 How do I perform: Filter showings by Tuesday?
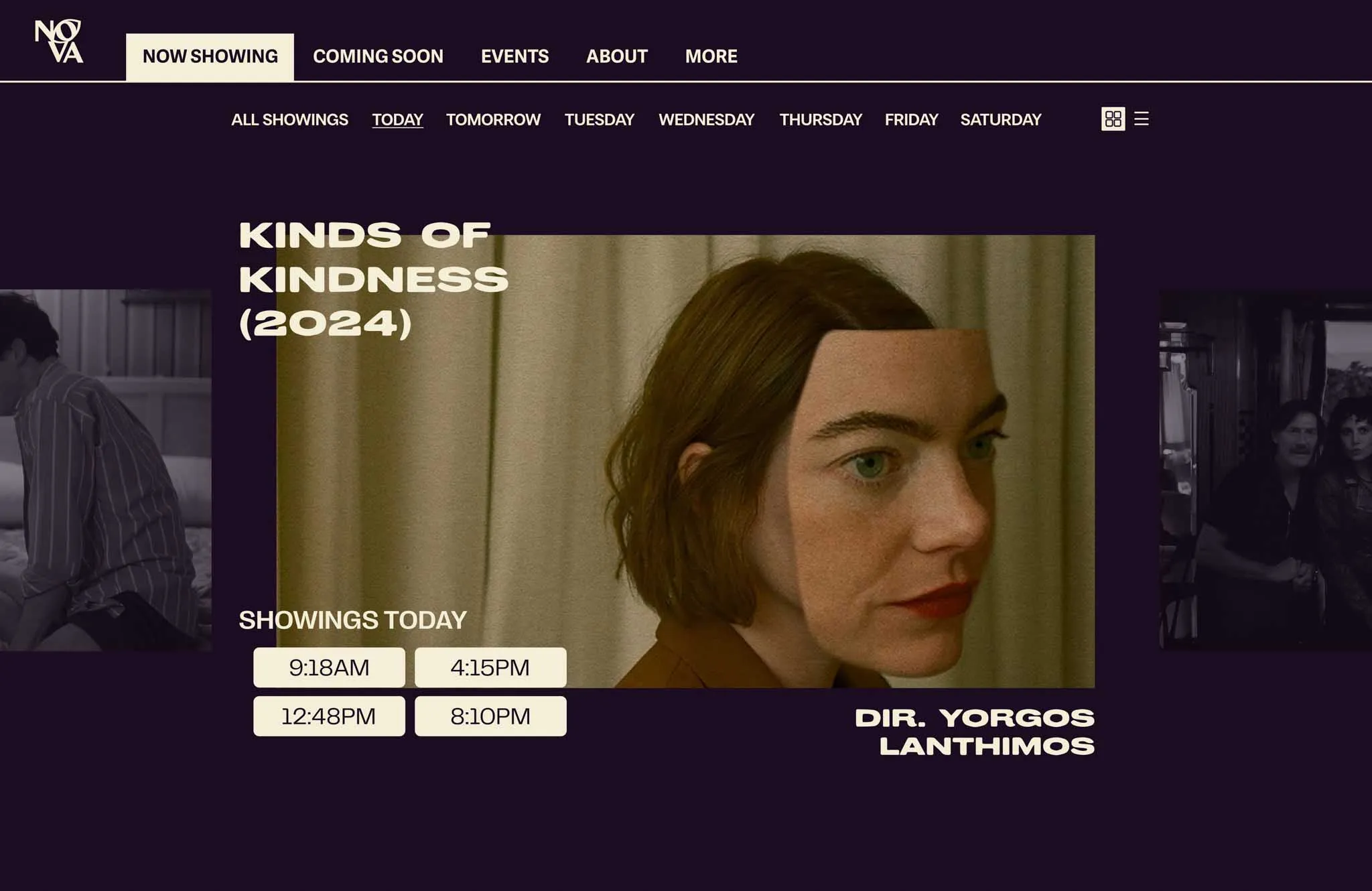pos(599,120)
